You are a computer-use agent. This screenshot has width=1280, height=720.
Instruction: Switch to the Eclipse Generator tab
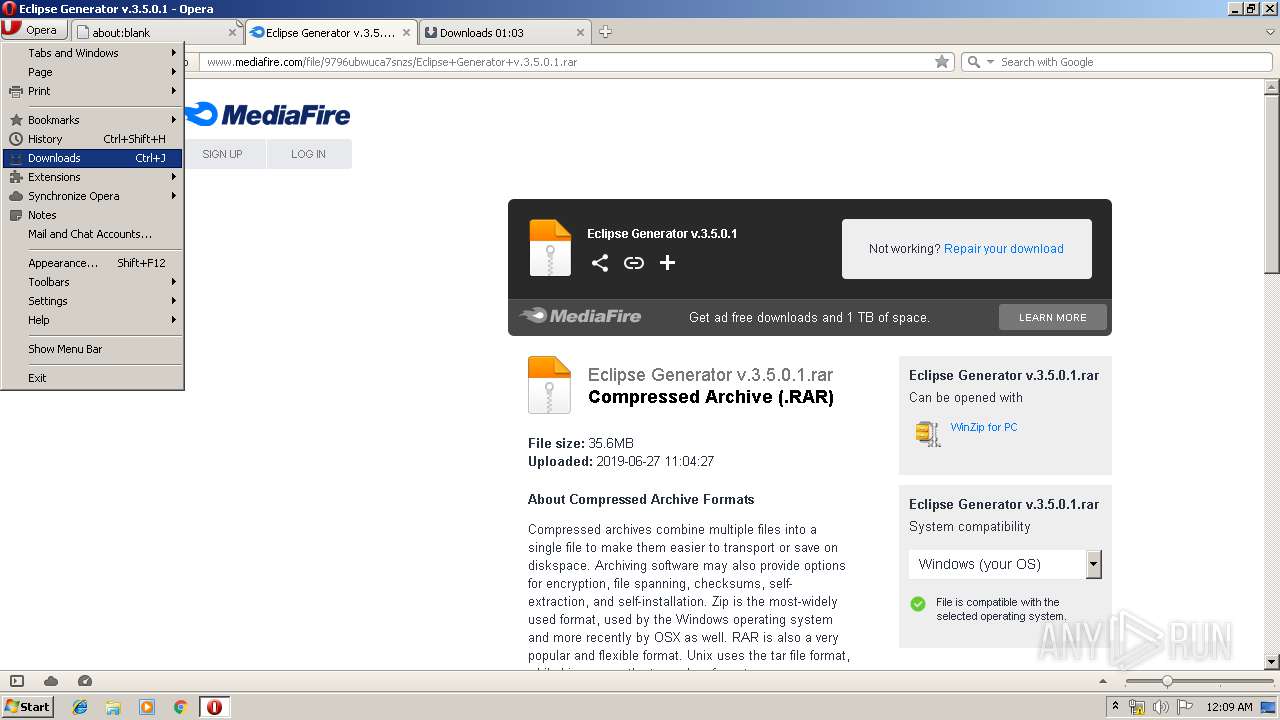coord(330,33)
